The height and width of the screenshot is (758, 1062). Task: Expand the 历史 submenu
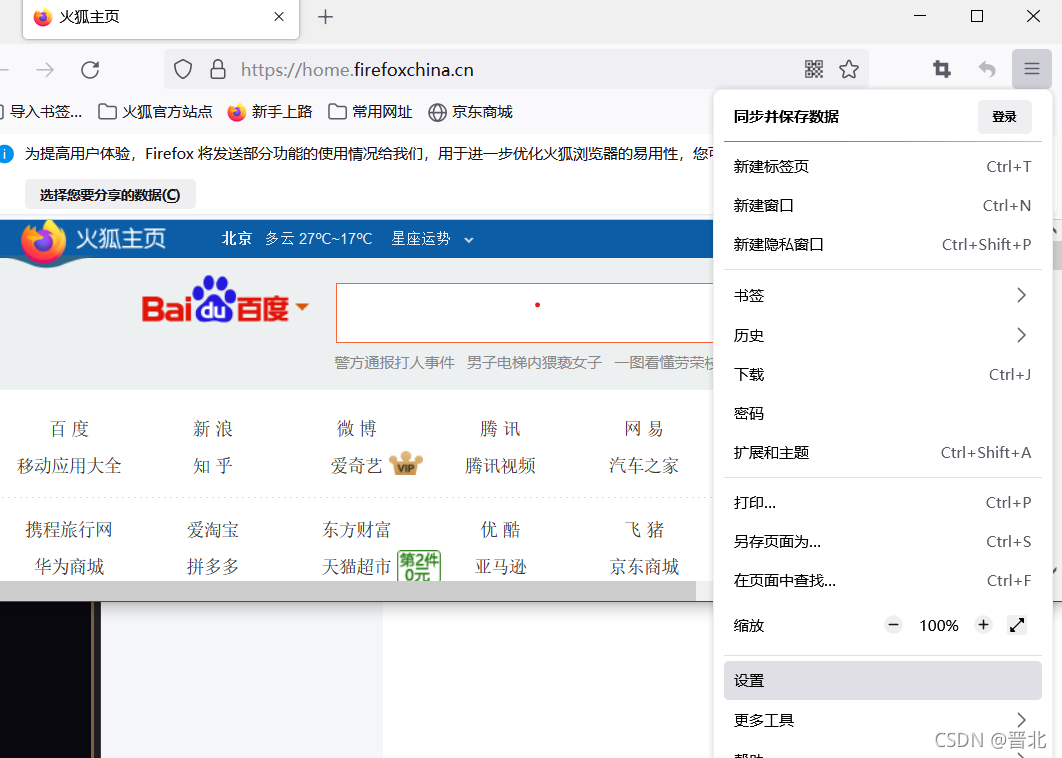pos(883,335)
